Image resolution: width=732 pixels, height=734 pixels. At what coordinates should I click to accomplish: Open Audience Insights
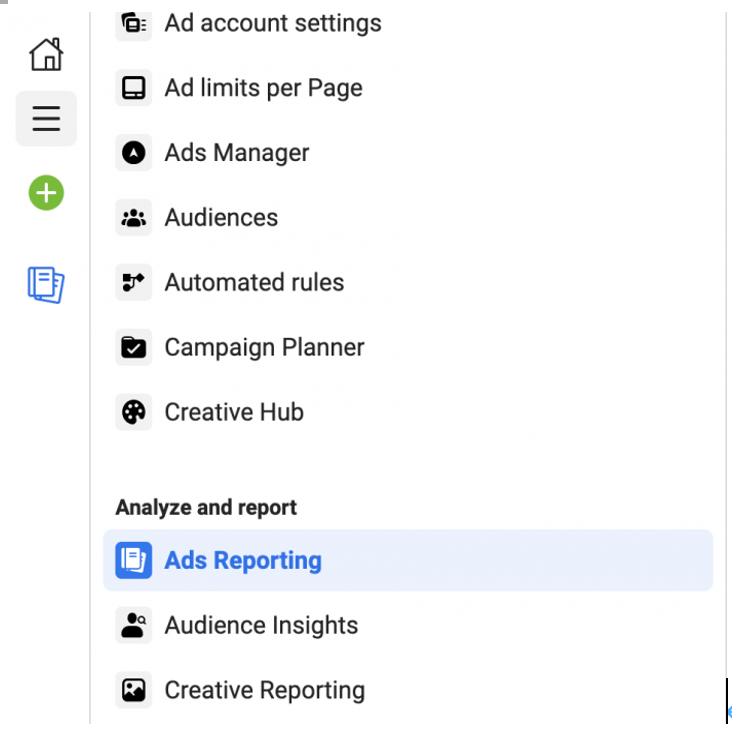(x=261, y=625)
